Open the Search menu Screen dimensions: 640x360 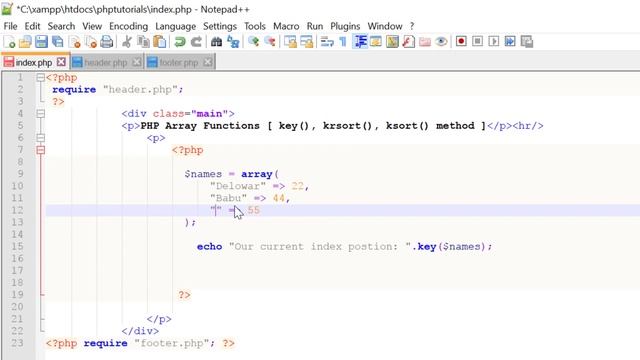pos(61,26)
